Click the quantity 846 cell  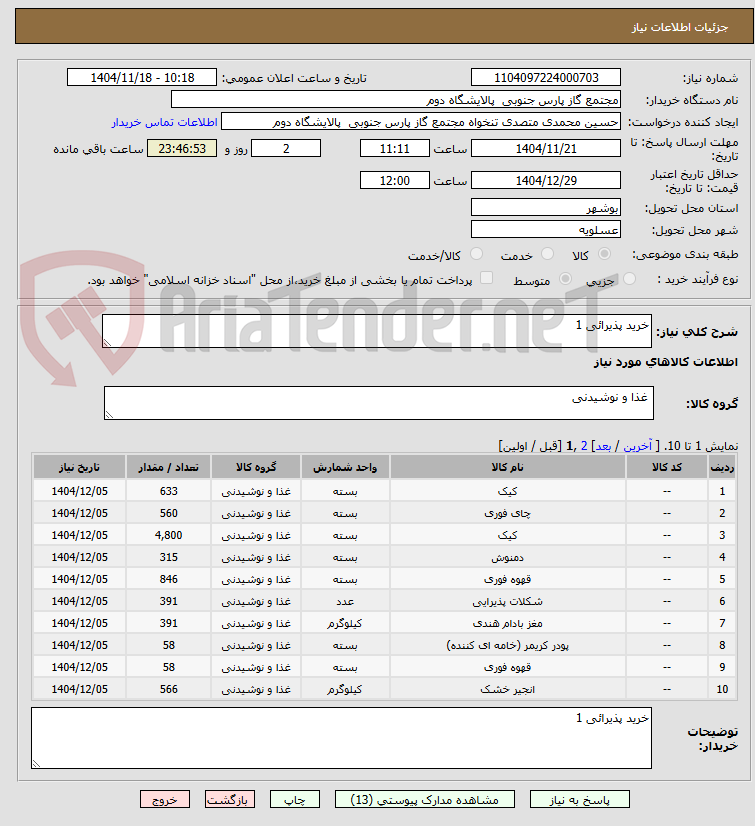click(169, 579)
